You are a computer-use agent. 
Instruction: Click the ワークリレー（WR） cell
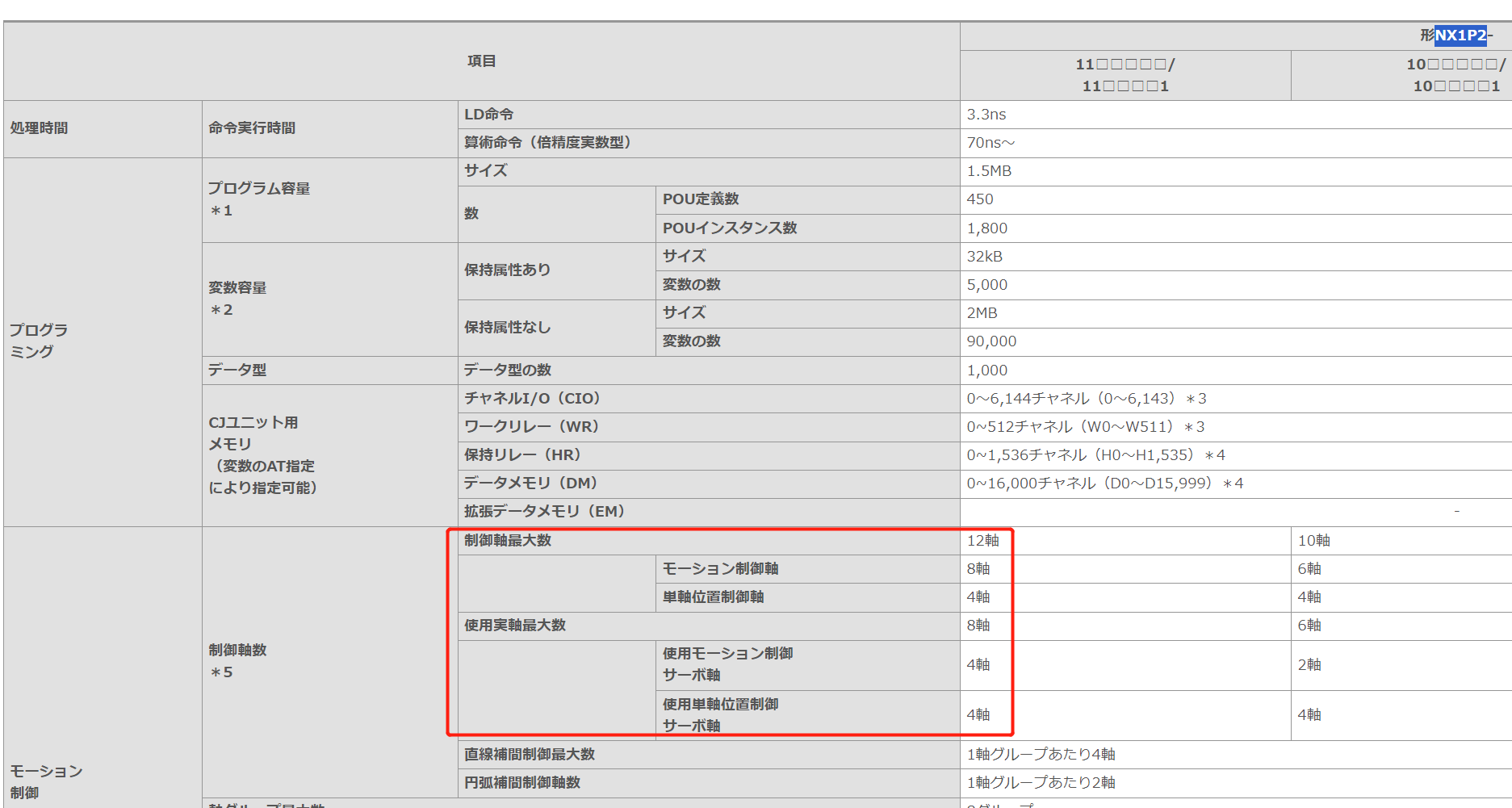(x=531, y=427)
